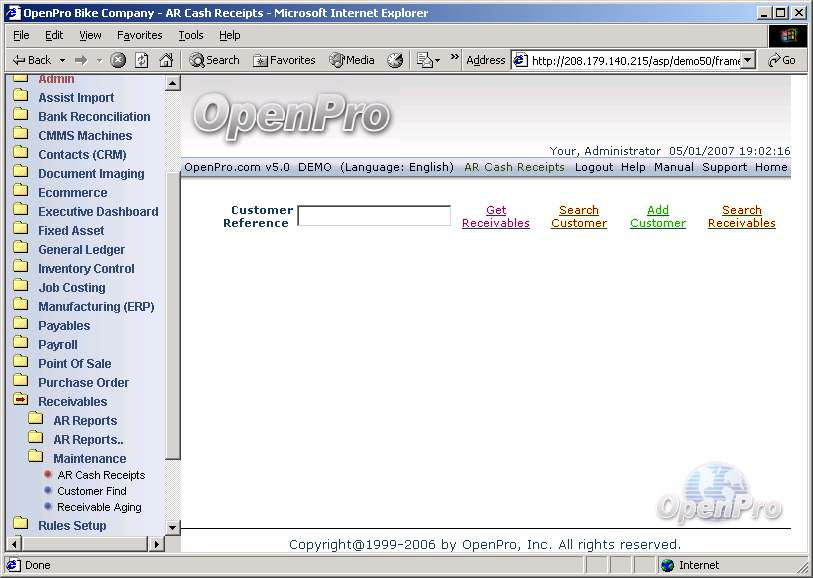Click the sidebar scroll down arrow
The width and height of the screenshot is (813, 578).
pyautogui.click(x=172, y=527)
